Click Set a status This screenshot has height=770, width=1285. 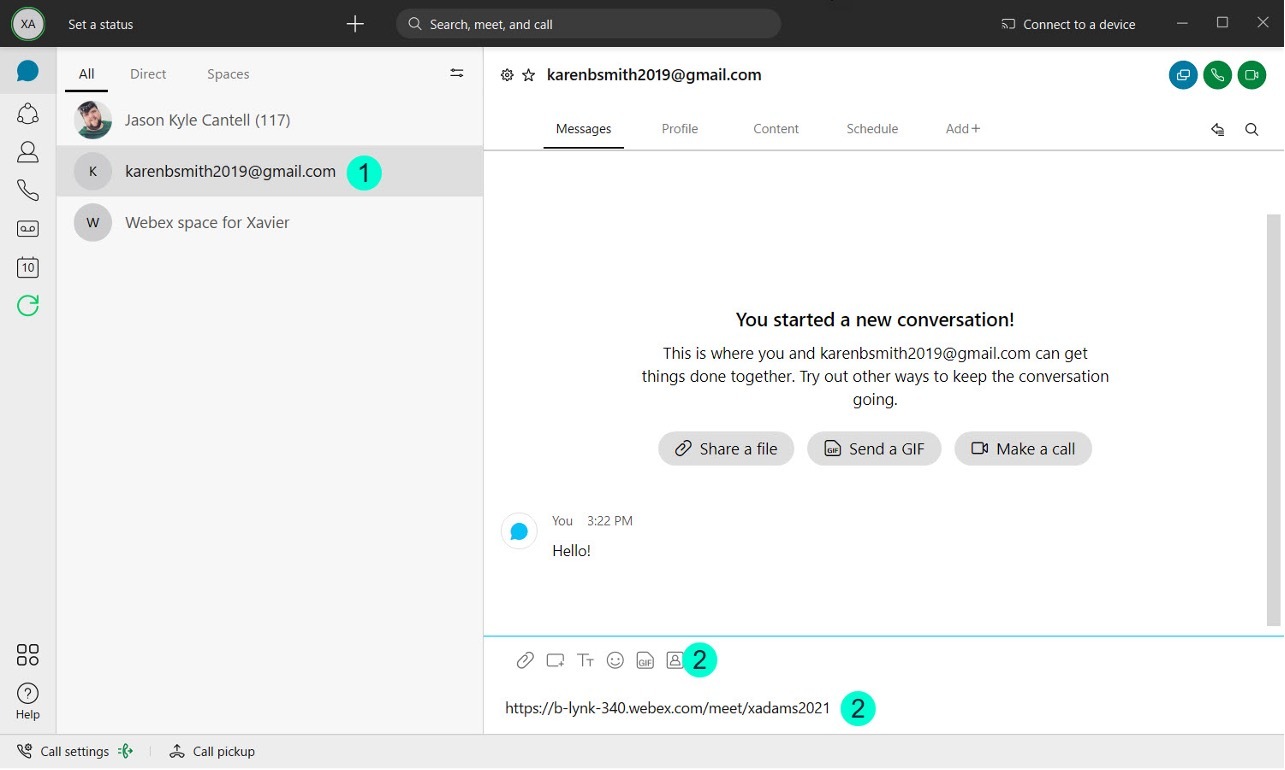(x=100, y=24)
